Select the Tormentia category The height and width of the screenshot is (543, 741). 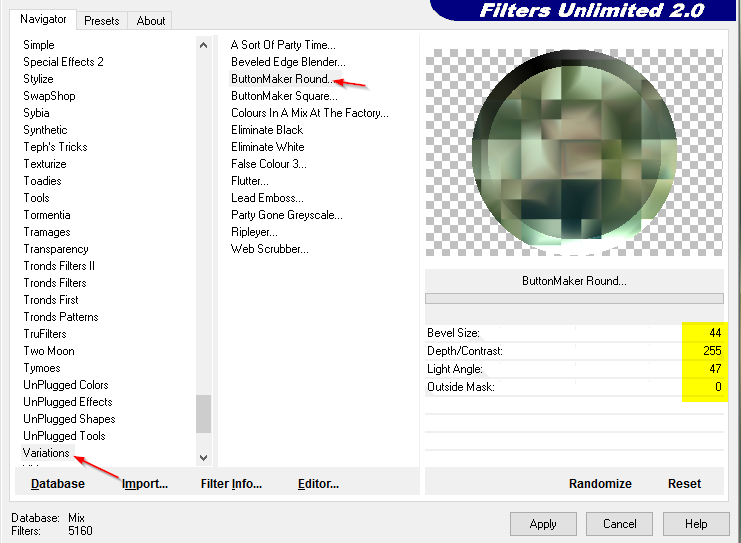tap(47, 215)
